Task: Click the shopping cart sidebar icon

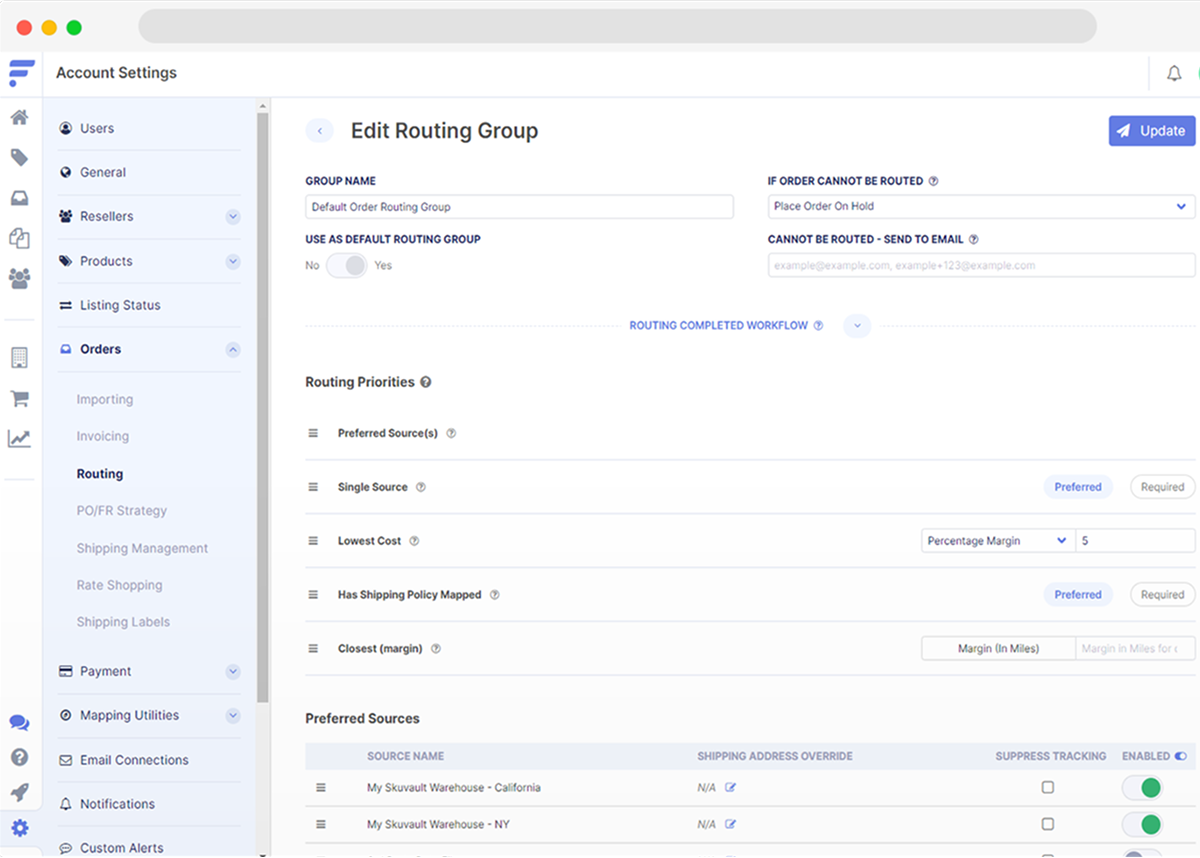Action: 19,399
